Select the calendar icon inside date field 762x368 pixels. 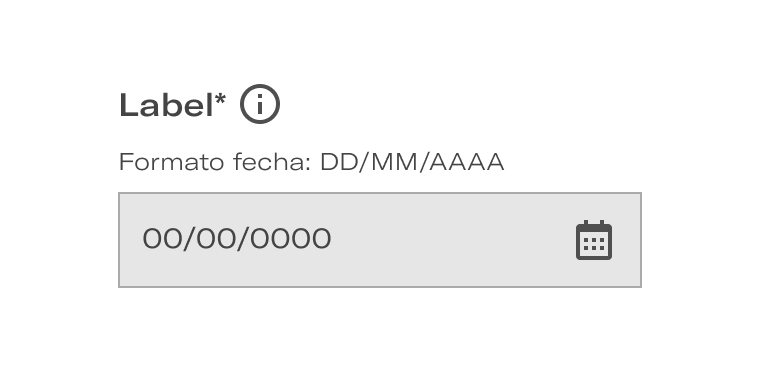click(594, 240)
